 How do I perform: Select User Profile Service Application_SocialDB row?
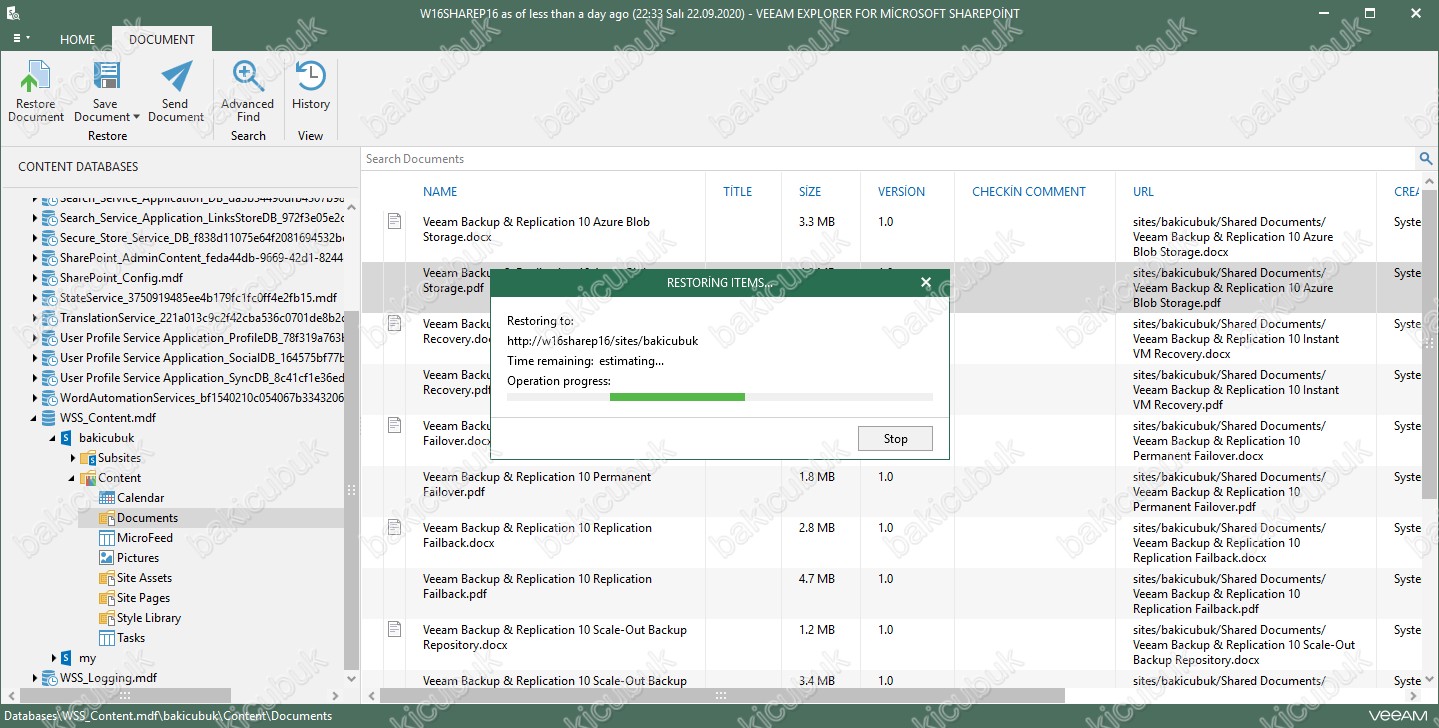(202, 358)
